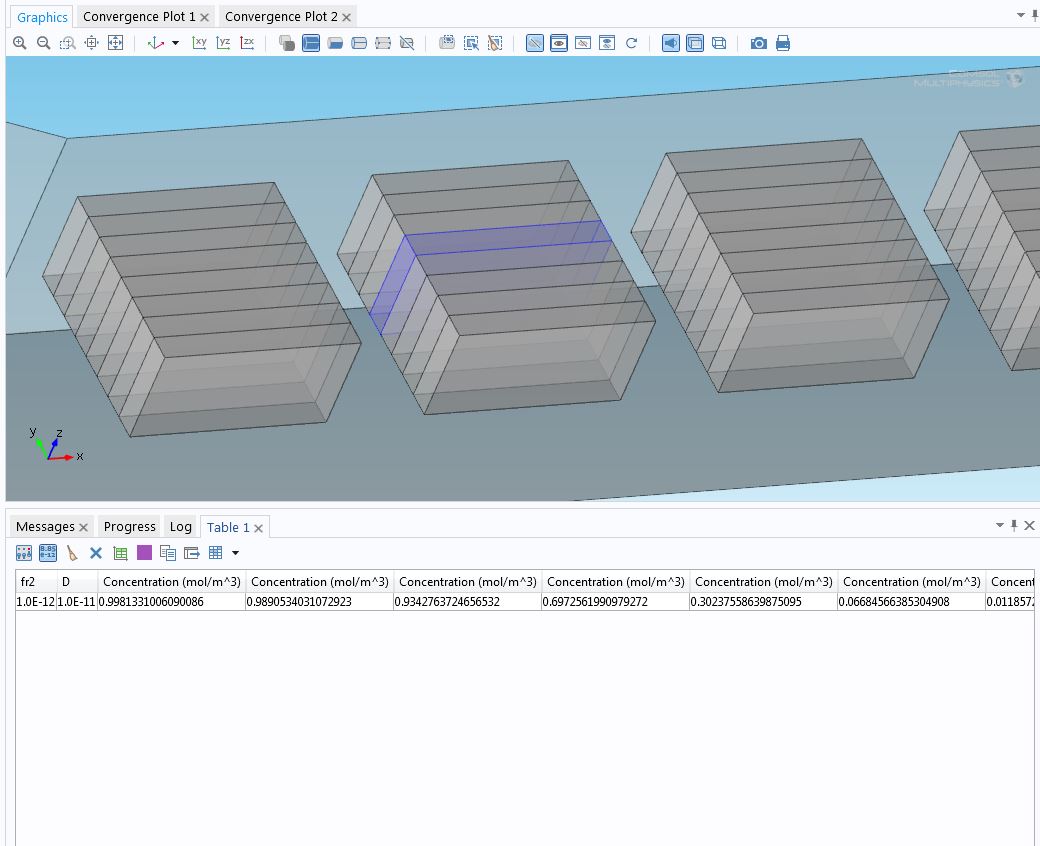Switch to the YZ plane view

(223, 43)
